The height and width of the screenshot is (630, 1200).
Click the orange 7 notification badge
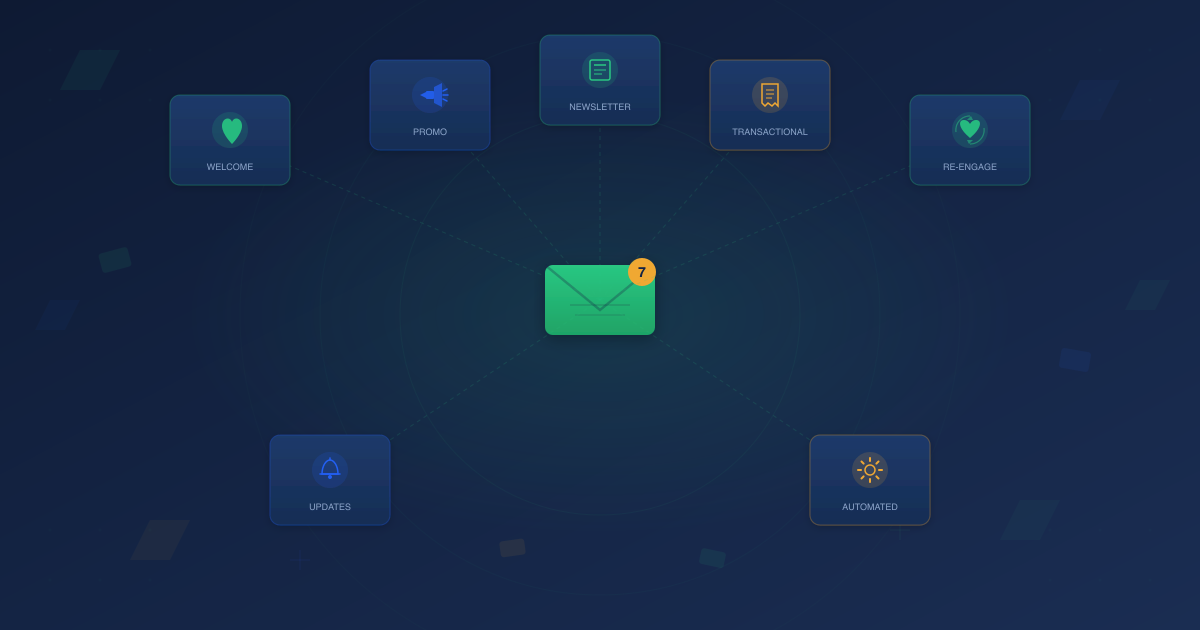point(642,272)
